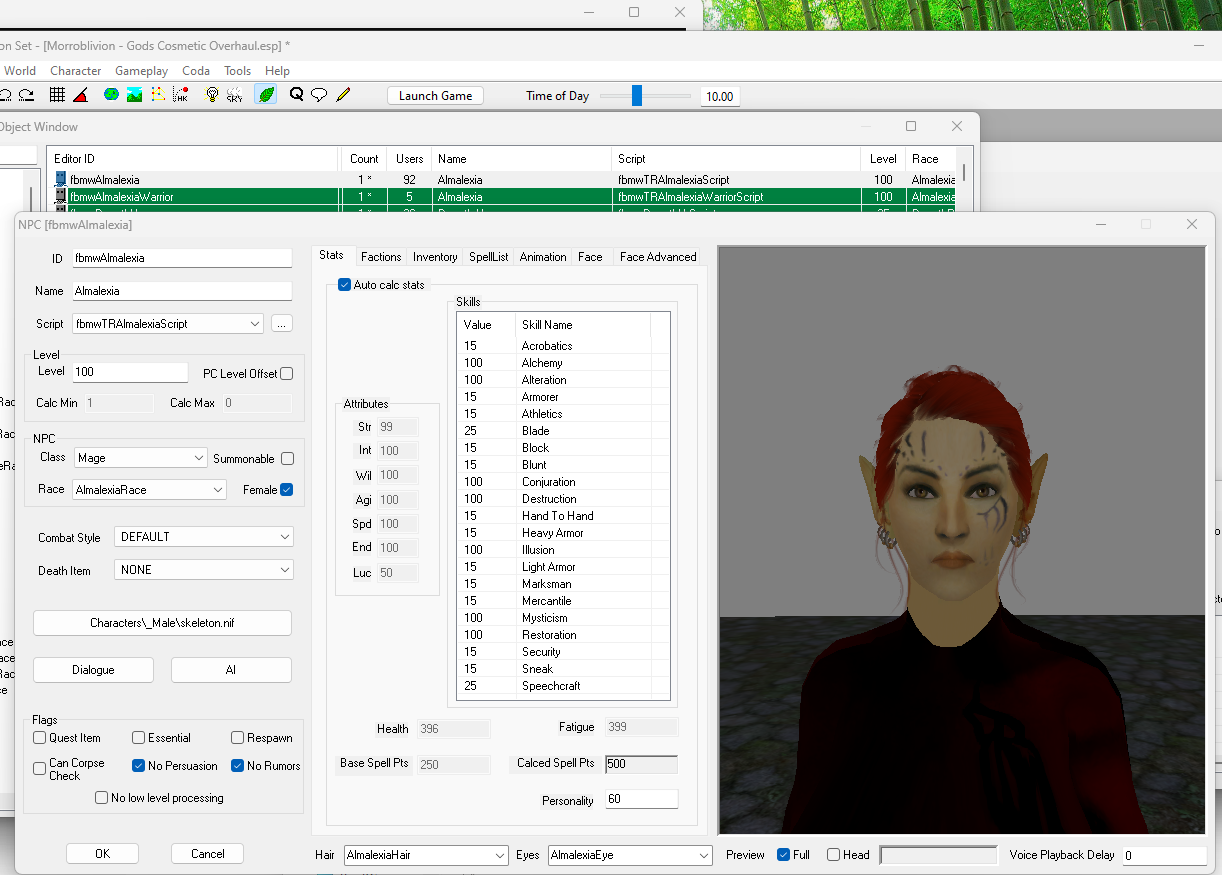Toggle the snap to angle icon
The image size is (1222, 875).
pyautogui.click(x=81, y=95)
